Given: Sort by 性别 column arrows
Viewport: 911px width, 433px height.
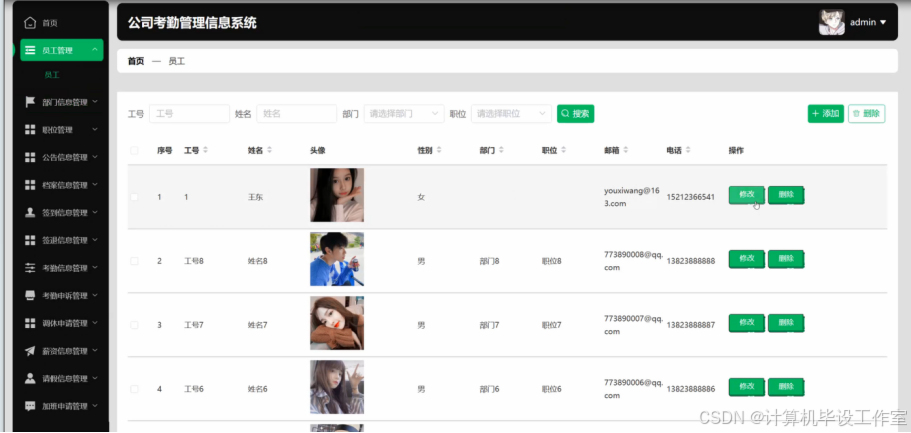Looking at the screenshot, I should click(x=439, y=151).
